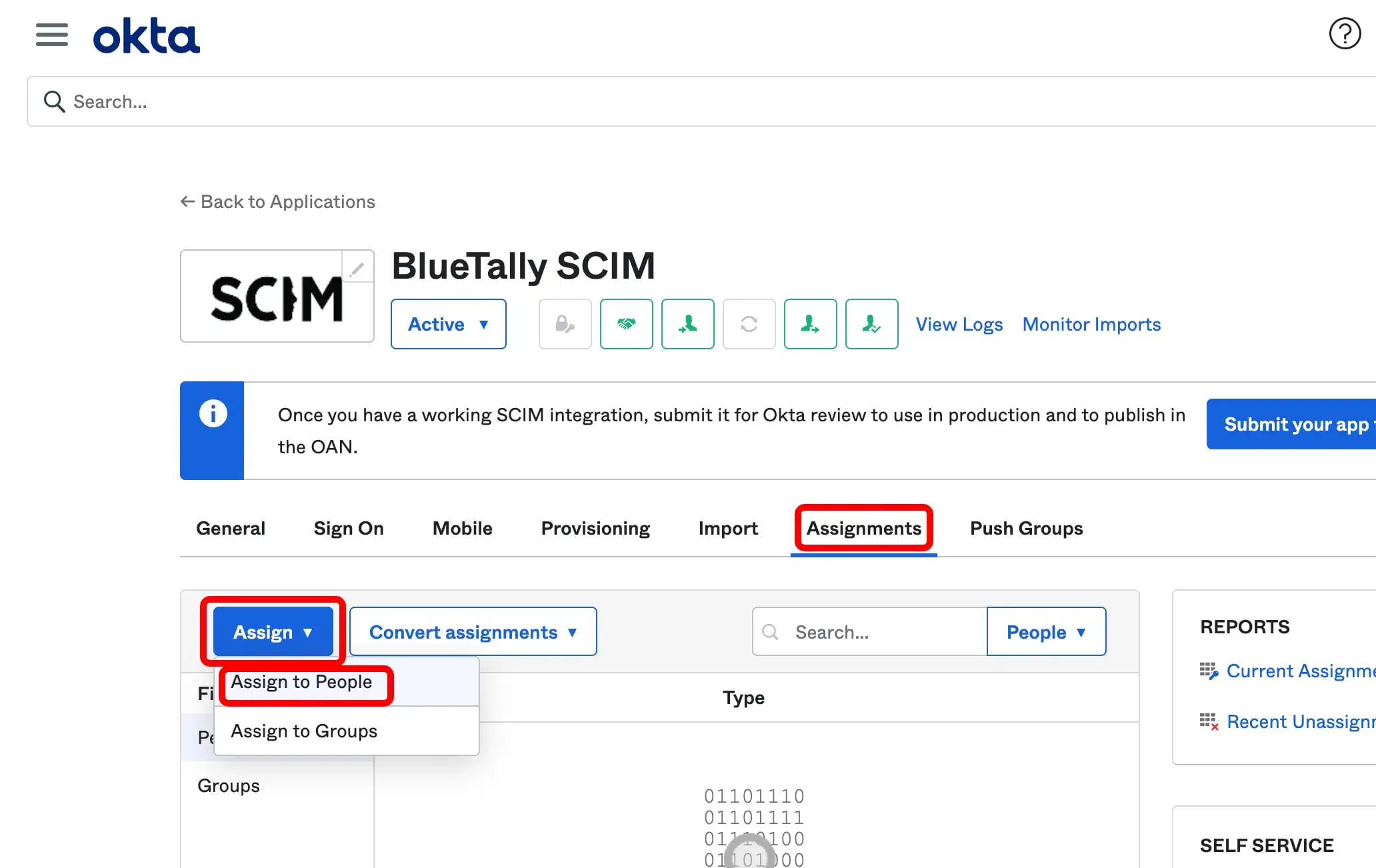Screen dimensions: 1376x868
Task: Edit the app logo with pencil icon
Action: click(357, 268)
